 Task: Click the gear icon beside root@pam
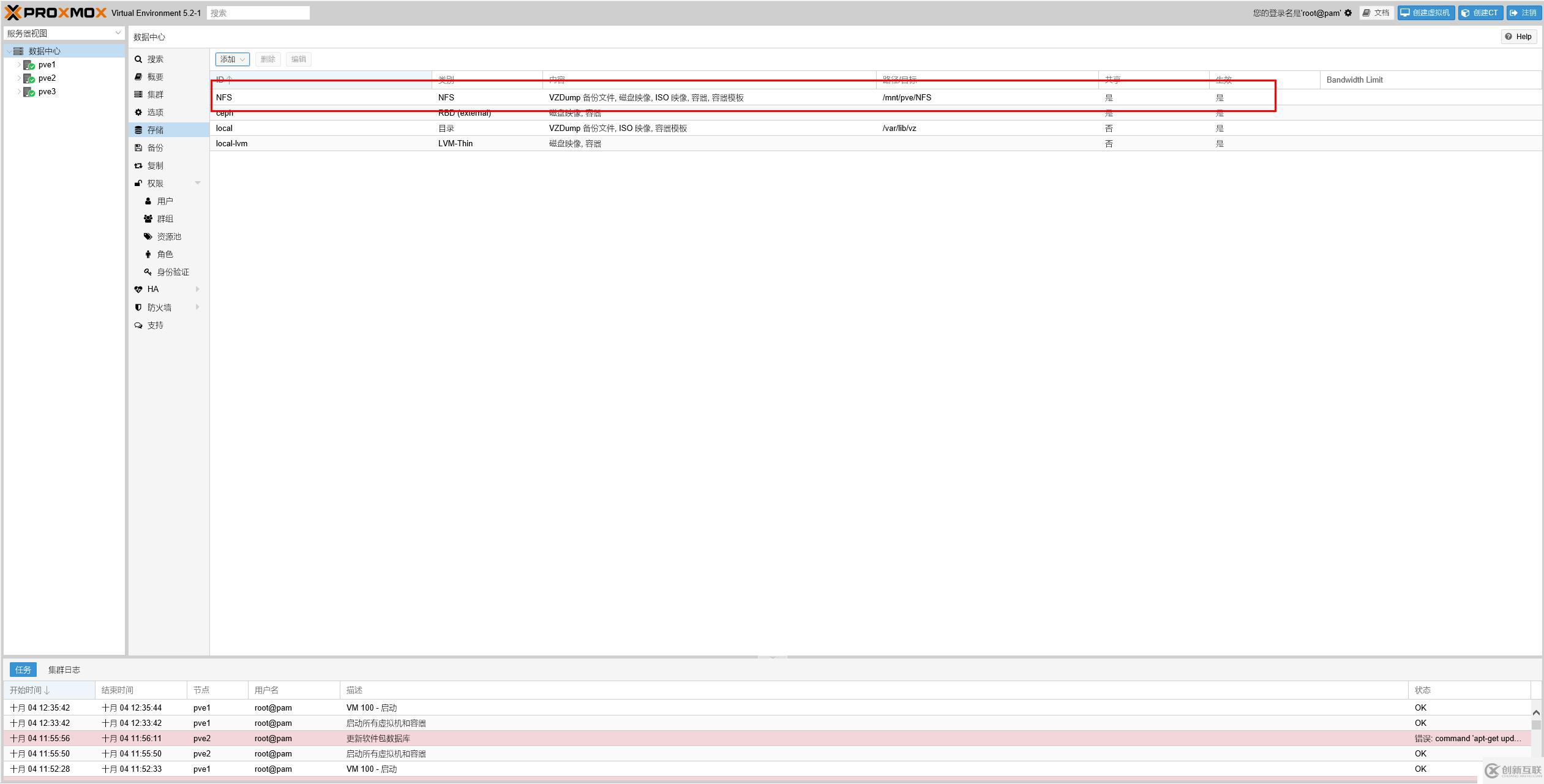pyautogui.click(x=1348, y=13)
